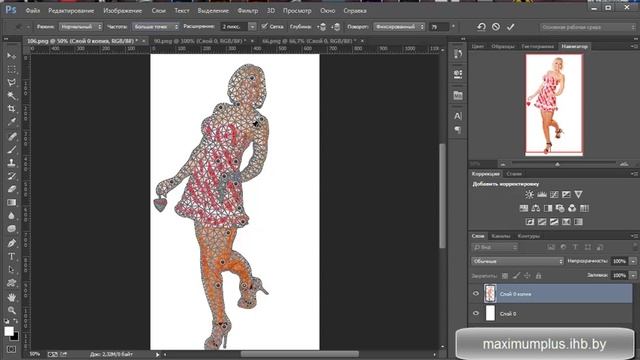Image resolution: width=640 pixels, height=360 pixels.
Task: Open the layer filter type dropdown
Action: [495, 247]
